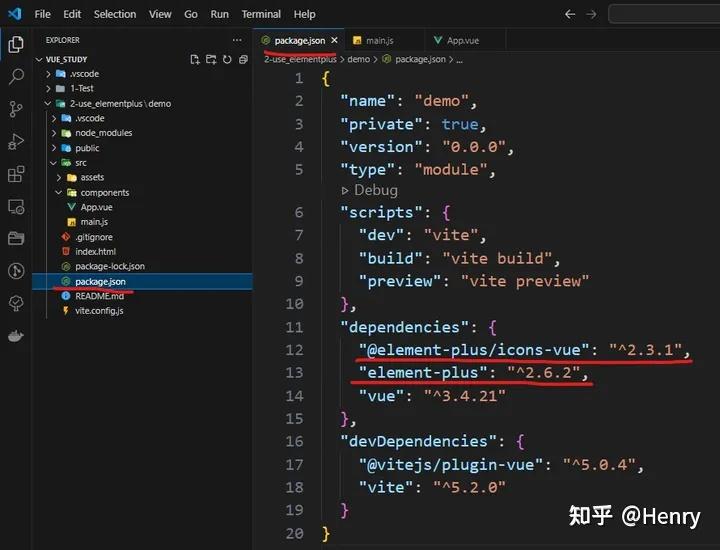
Task: Open the tree-shaped icon view in activity bar
Action: point(16,303)
